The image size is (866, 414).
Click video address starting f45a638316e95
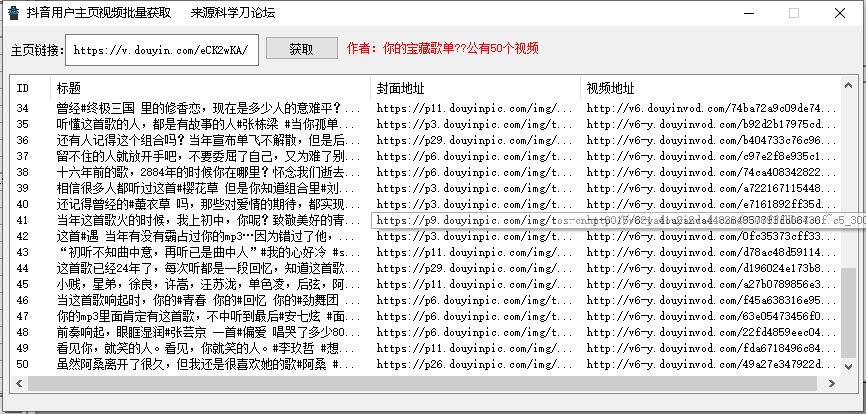click(x=711, y=301)
